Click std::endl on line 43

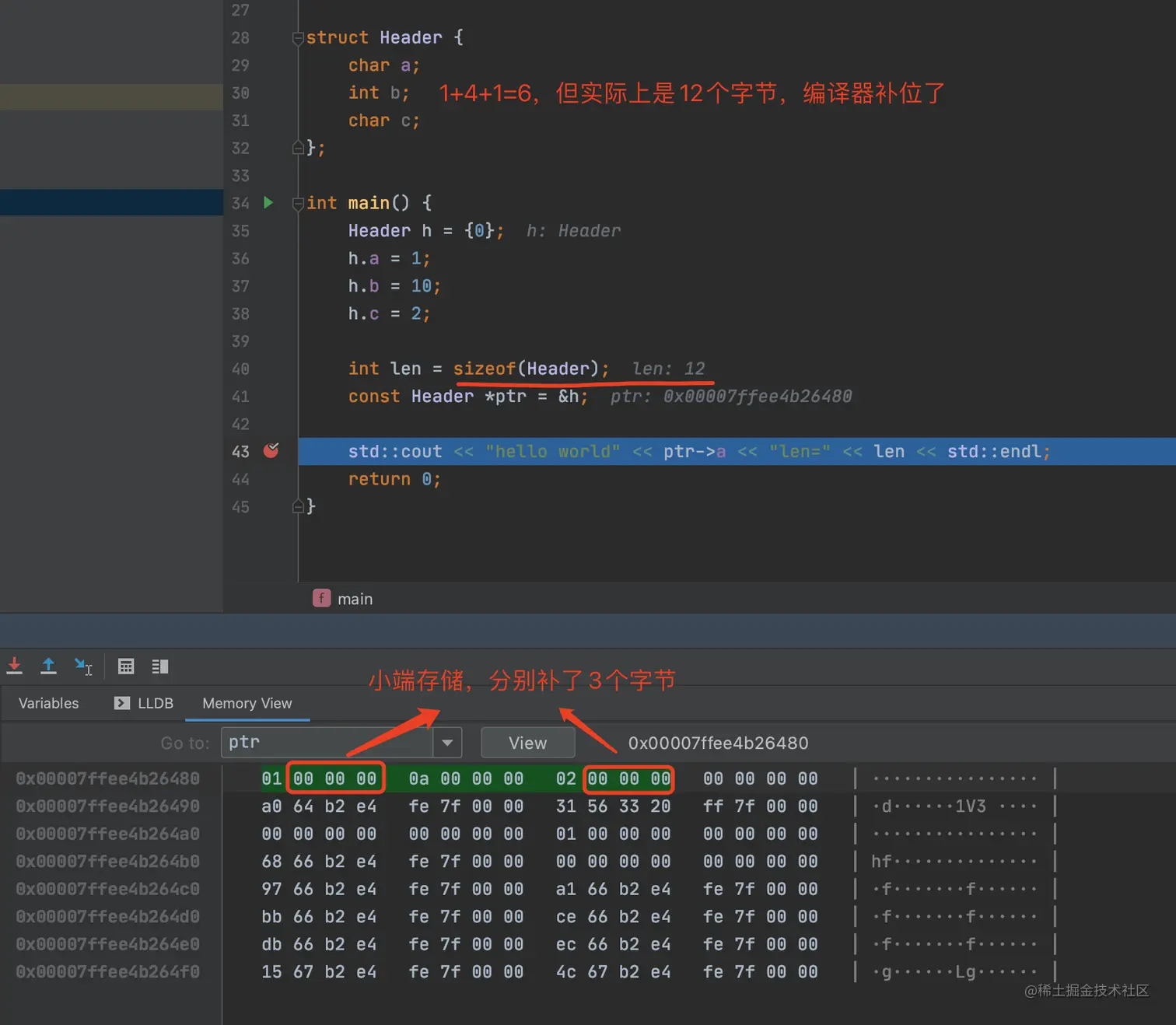tap(994, 452)
